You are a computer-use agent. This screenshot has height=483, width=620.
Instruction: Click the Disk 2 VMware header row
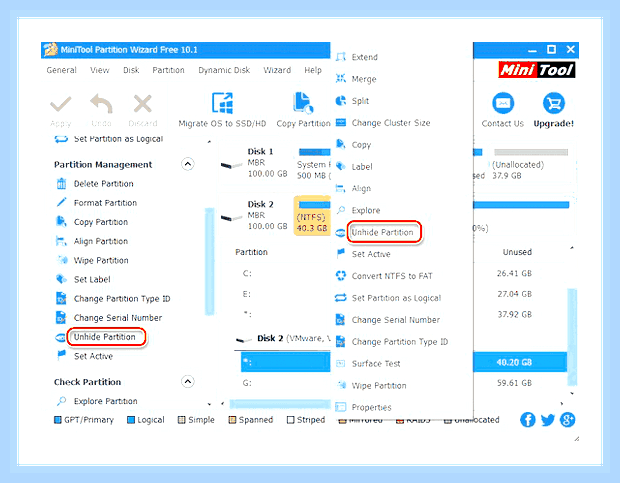[x=283, y=338]
